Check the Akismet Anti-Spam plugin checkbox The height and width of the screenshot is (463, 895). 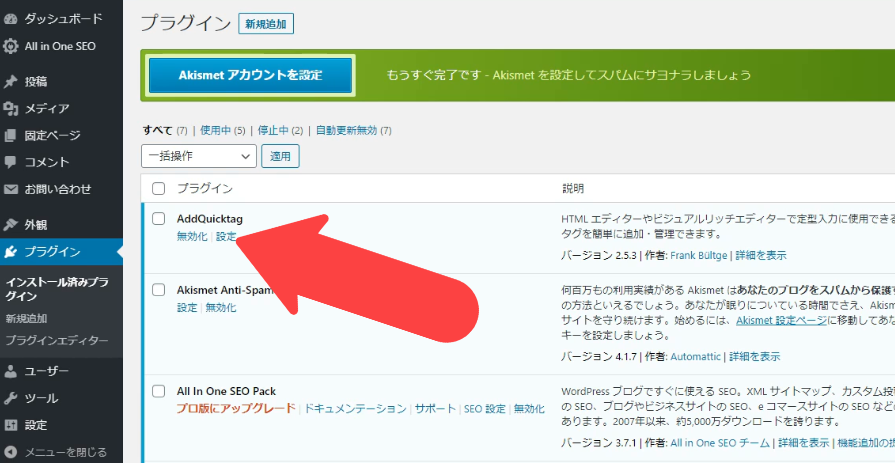pos(159,289)
